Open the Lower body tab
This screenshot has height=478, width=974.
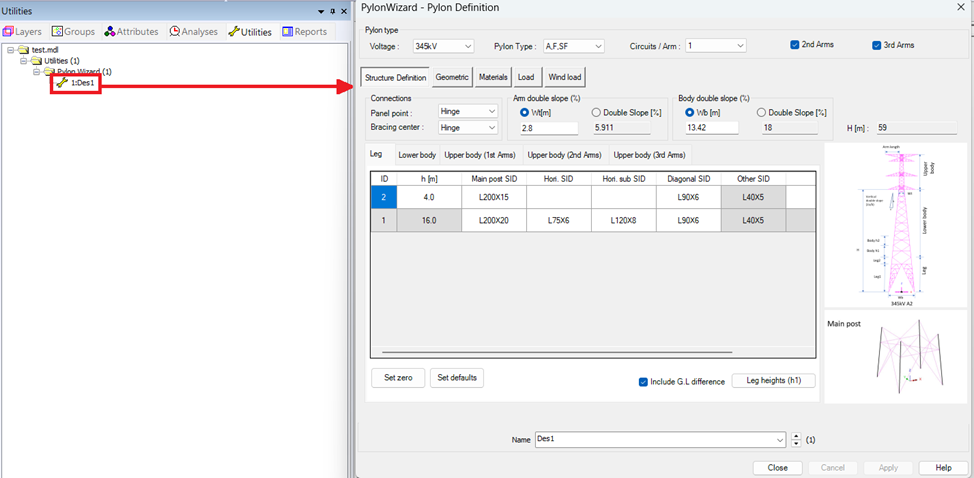click(x=416, y=155)
